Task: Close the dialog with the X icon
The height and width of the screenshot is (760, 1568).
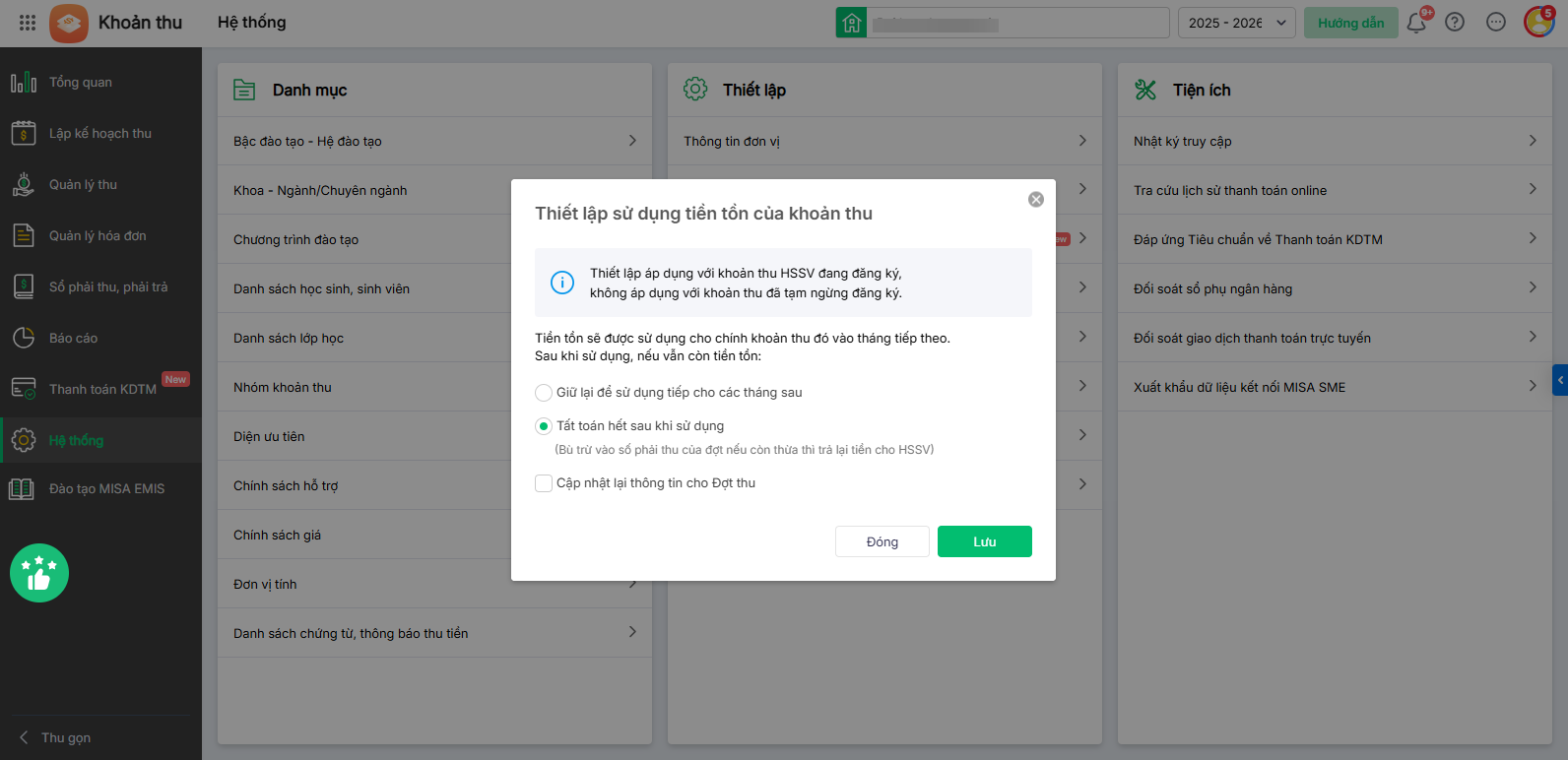Action: [x=1036, y=200]
